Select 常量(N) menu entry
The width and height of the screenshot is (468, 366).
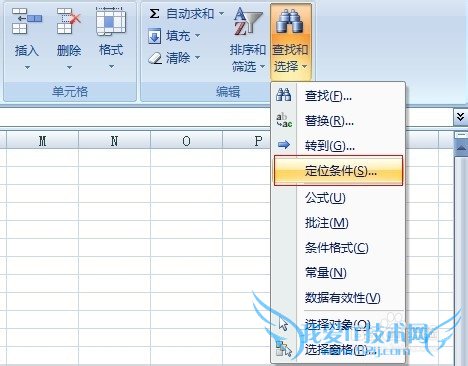point(339,273)
